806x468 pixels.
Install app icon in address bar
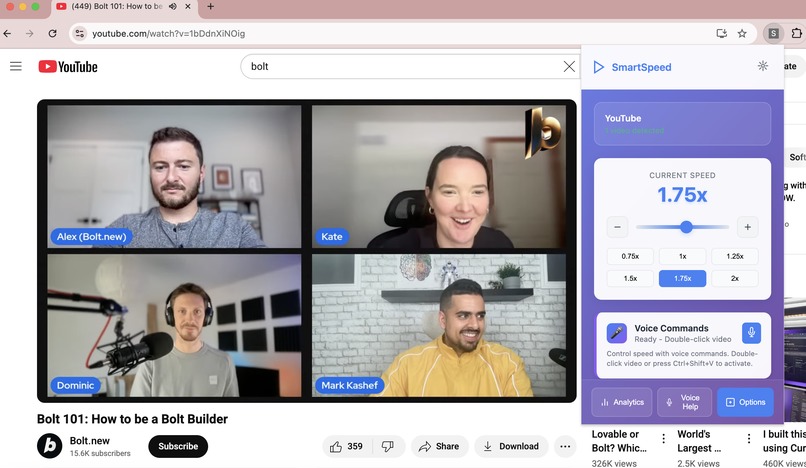pos(722,33)
